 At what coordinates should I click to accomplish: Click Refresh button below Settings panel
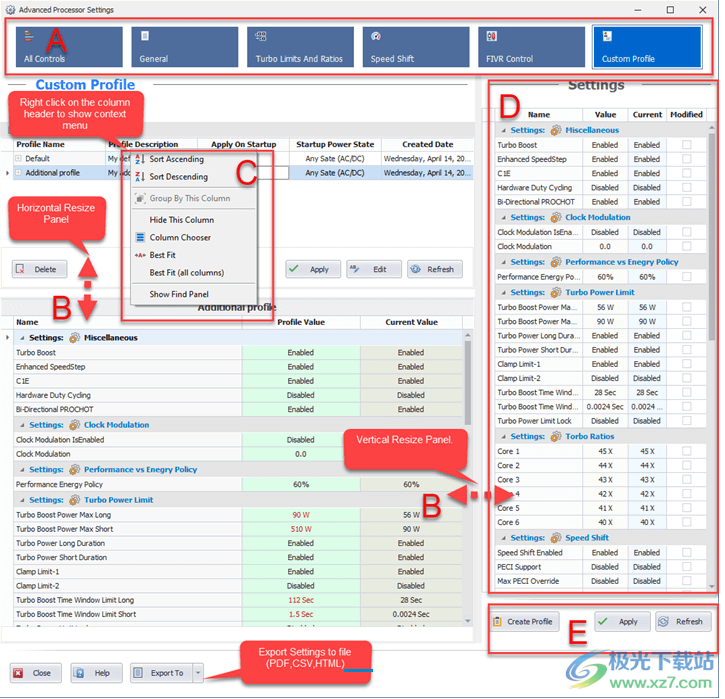(683, 622)
